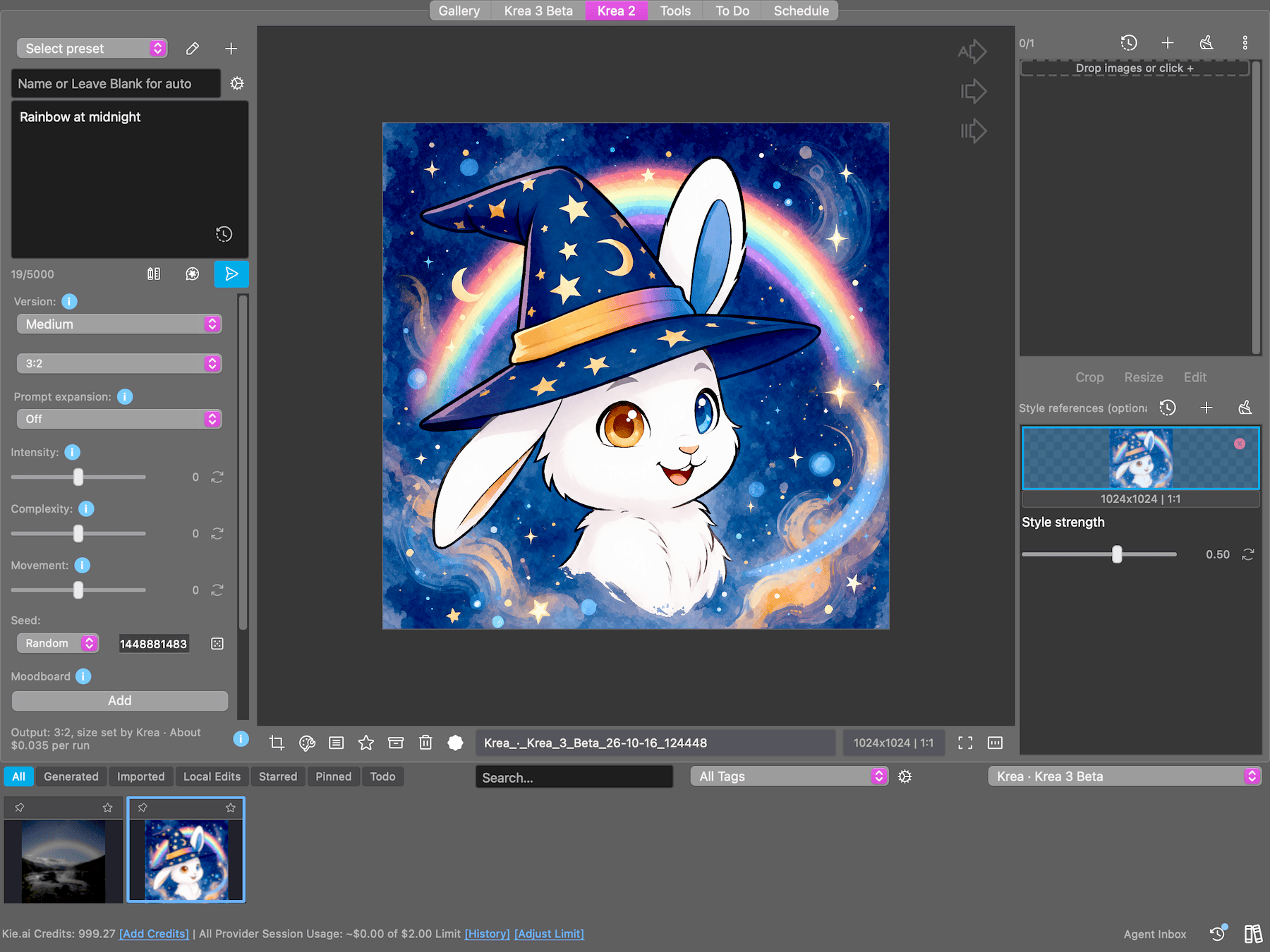Open the Prompt expansion Off dropdown
1270x952 pixels.
pos(119,420)
